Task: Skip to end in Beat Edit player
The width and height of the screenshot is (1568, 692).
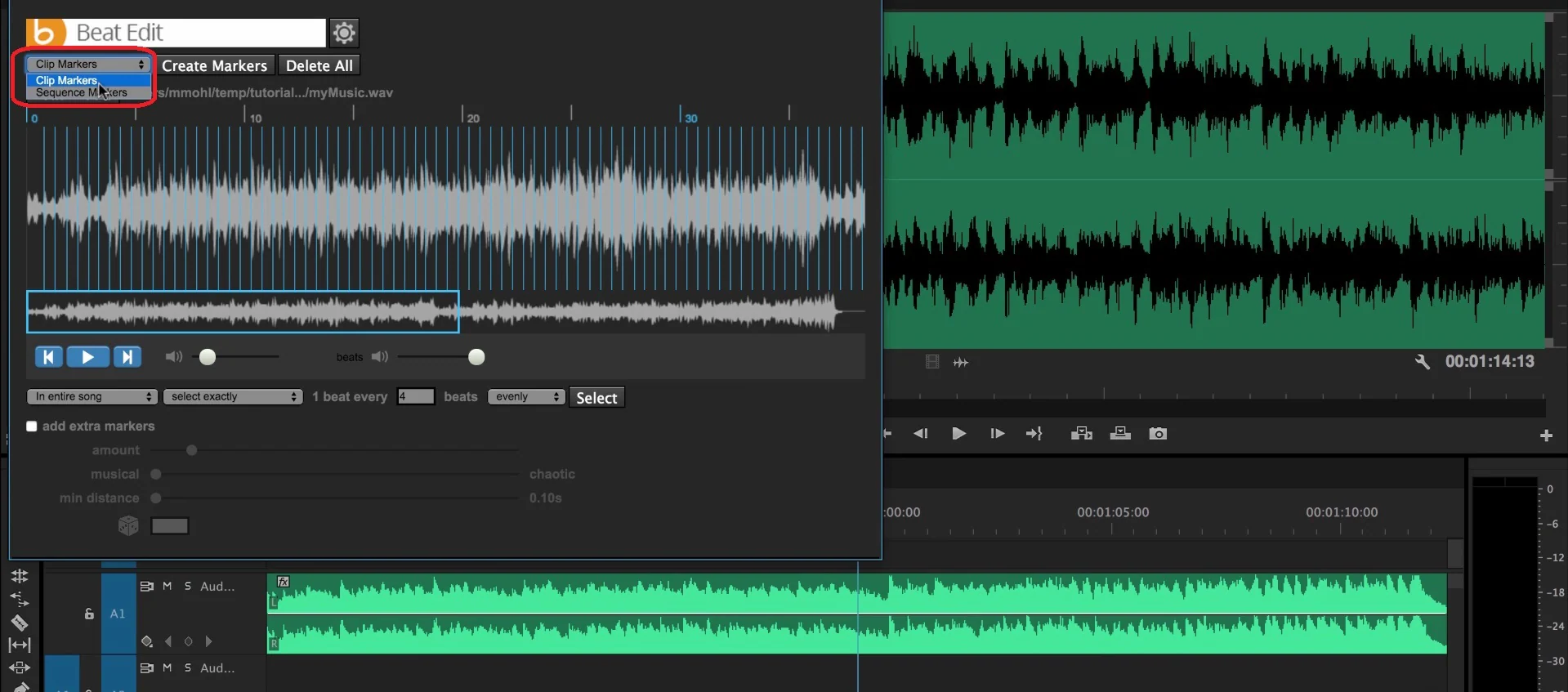Action: click(x=127, y=357)
